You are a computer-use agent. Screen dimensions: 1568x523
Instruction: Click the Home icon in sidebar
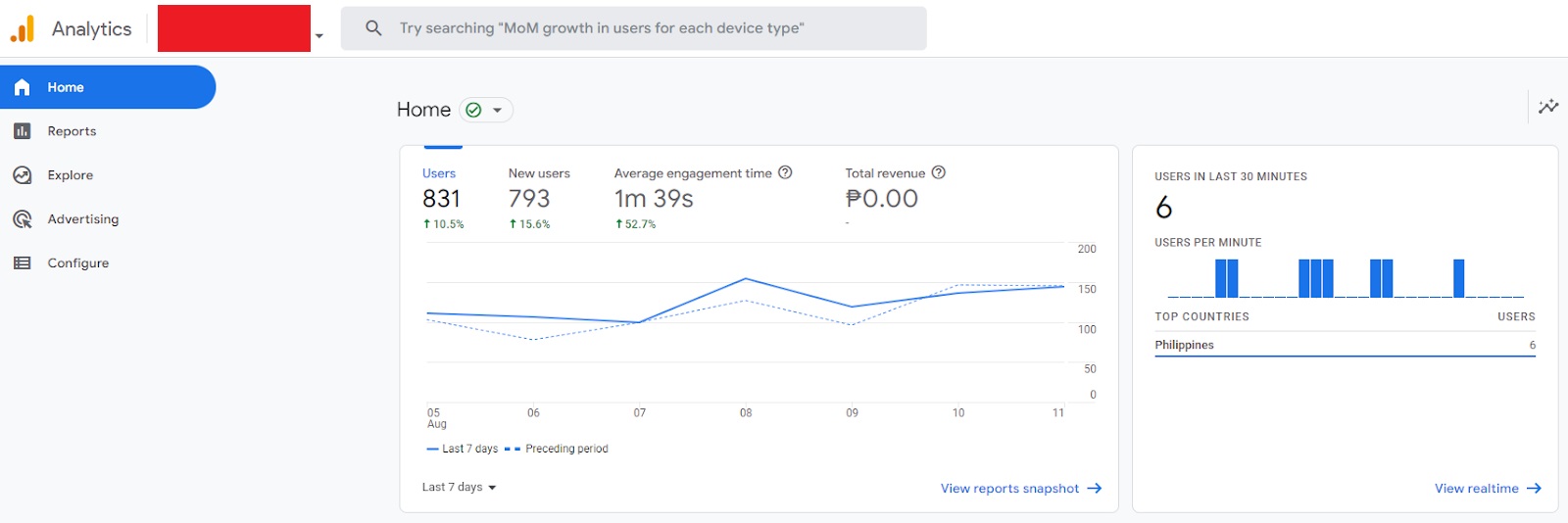[x=23, y=87]
